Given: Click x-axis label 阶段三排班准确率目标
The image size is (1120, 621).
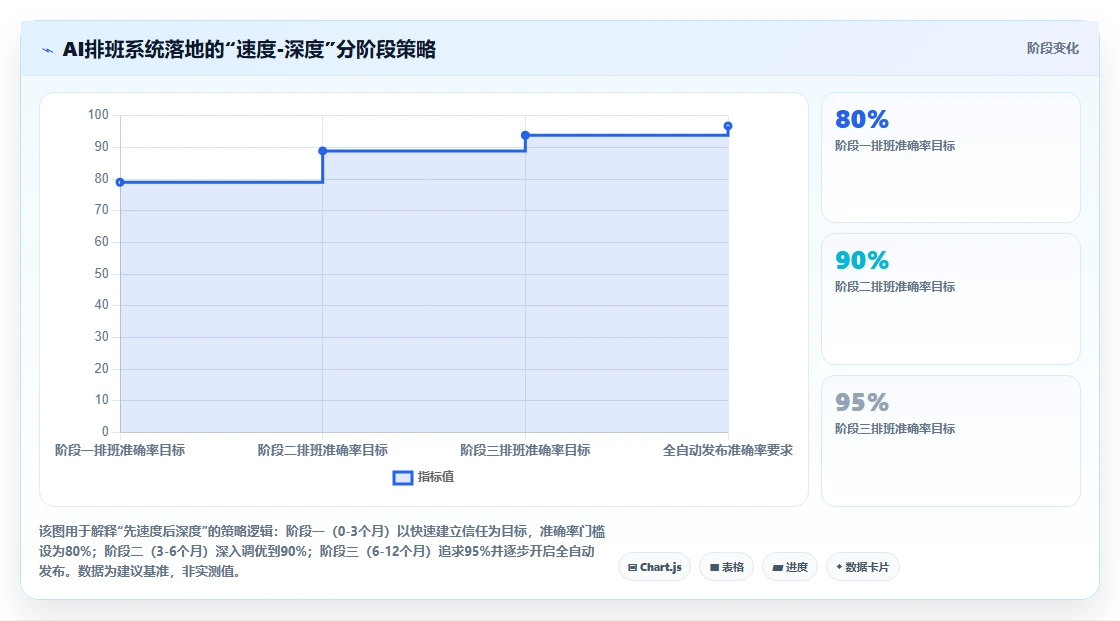Looking at the screenshot, I should tap(525, 450).
